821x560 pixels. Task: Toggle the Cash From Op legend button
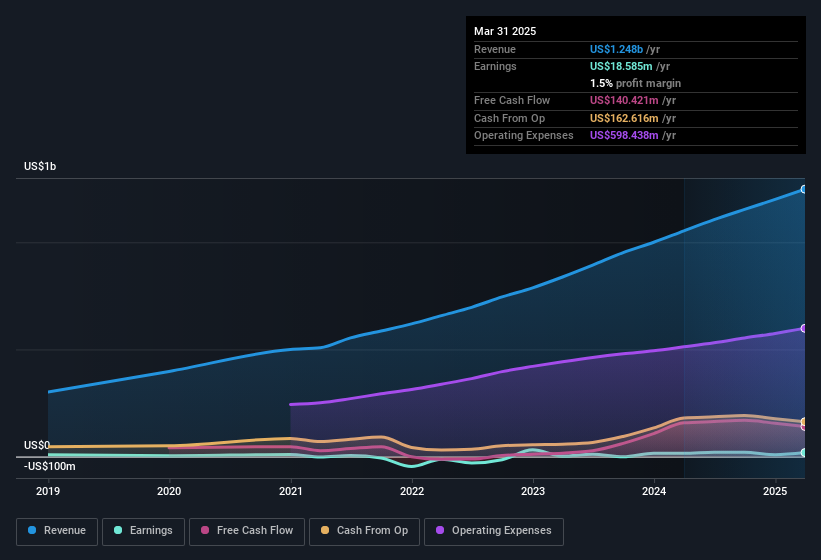364,531
